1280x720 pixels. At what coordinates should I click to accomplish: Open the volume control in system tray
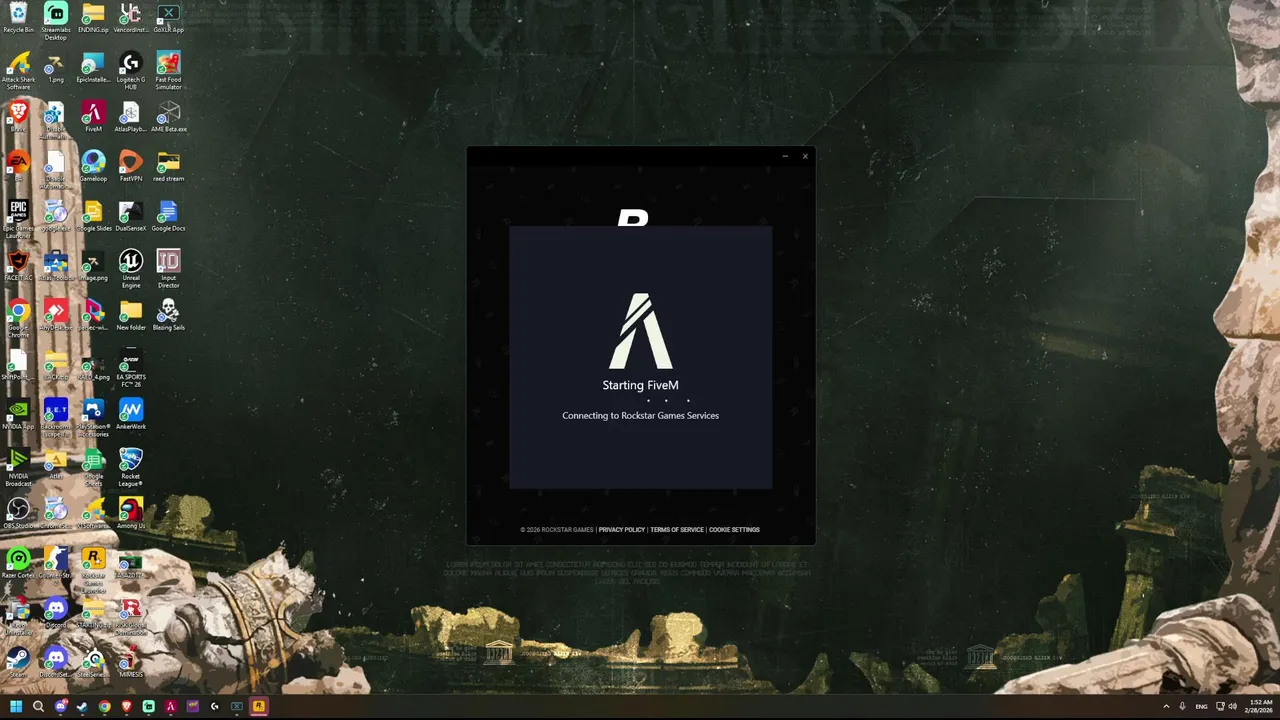coord(1232,707)
